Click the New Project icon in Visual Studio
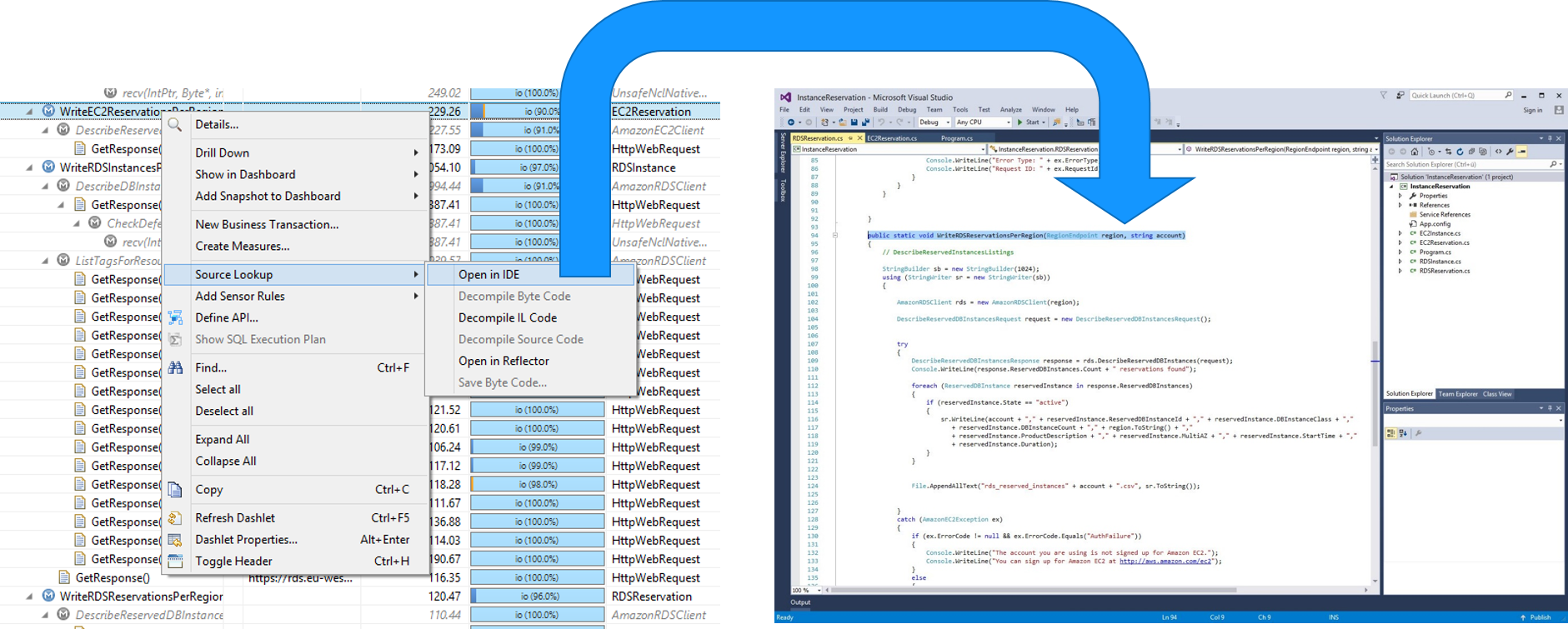The width and height of the screenshot is (1568, 629). coord(824,122)
